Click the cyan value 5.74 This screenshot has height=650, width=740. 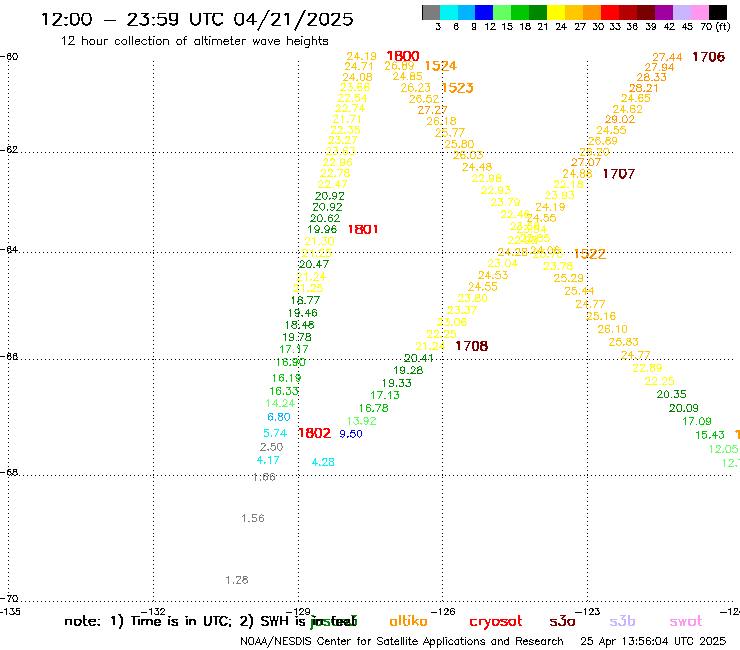tap(275, 433)
